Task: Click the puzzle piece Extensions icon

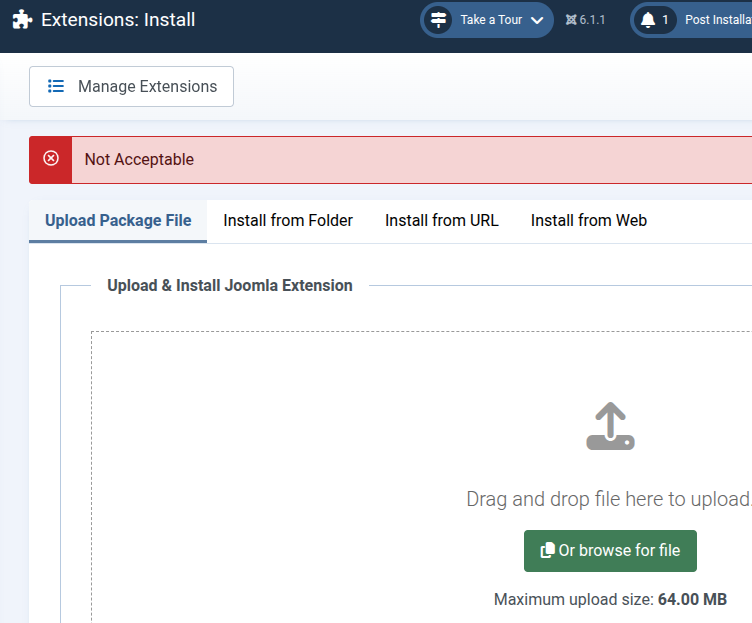Action: [x=22, y=20]
